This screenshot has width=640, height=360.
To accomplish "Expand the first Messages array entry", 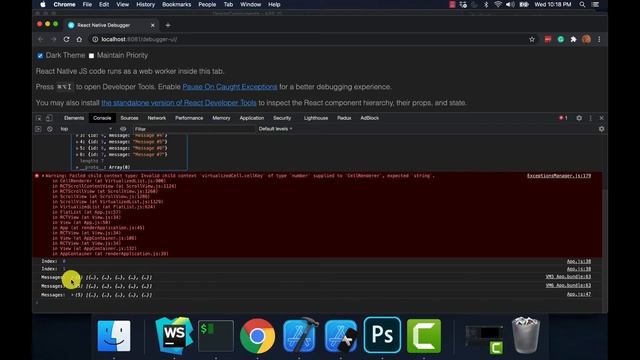I will (73, 278).
